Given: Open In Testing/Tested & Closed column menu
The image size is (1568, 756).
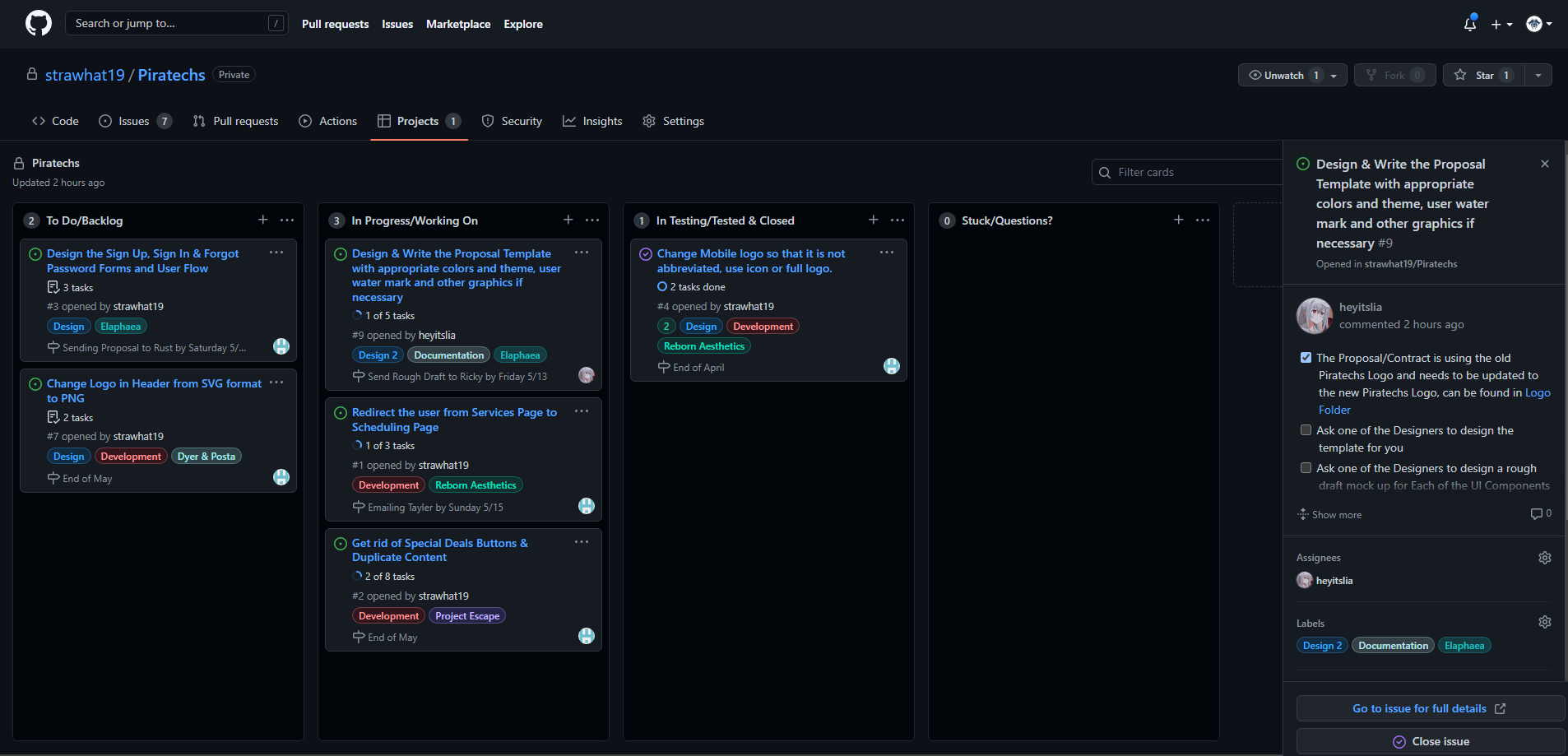Looking at the screenshot, I should click(898, 220).
